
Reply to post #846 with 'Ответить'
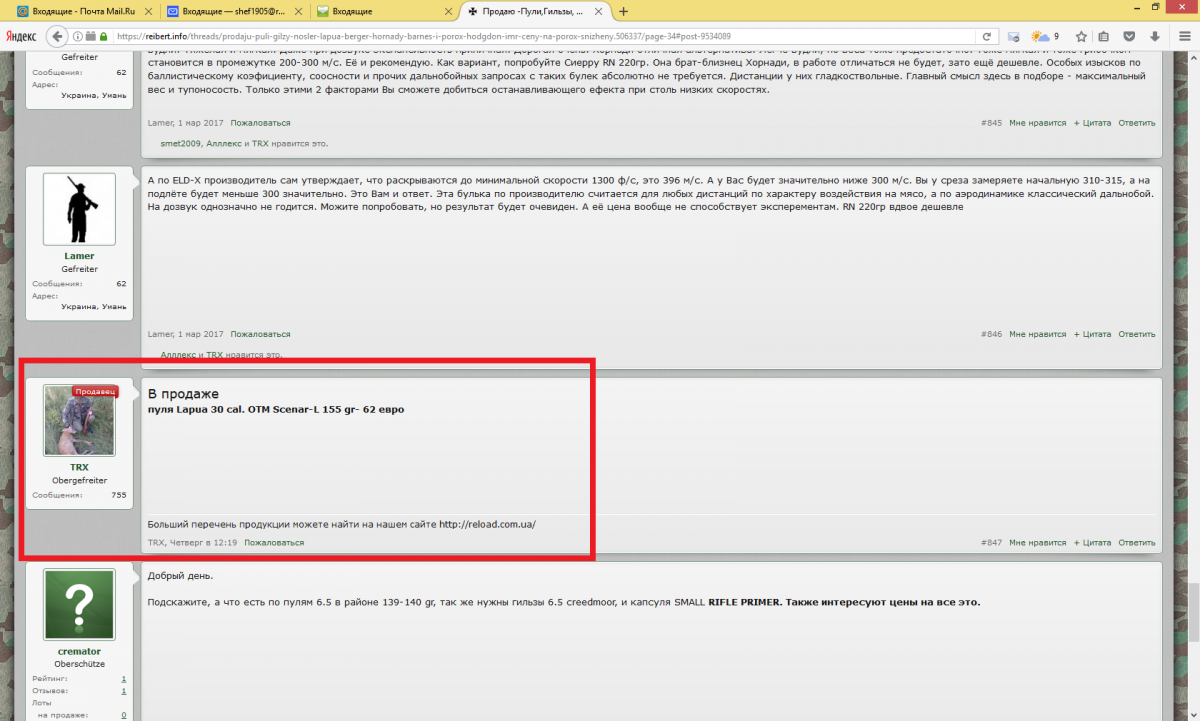click(x=1137, y=334)
